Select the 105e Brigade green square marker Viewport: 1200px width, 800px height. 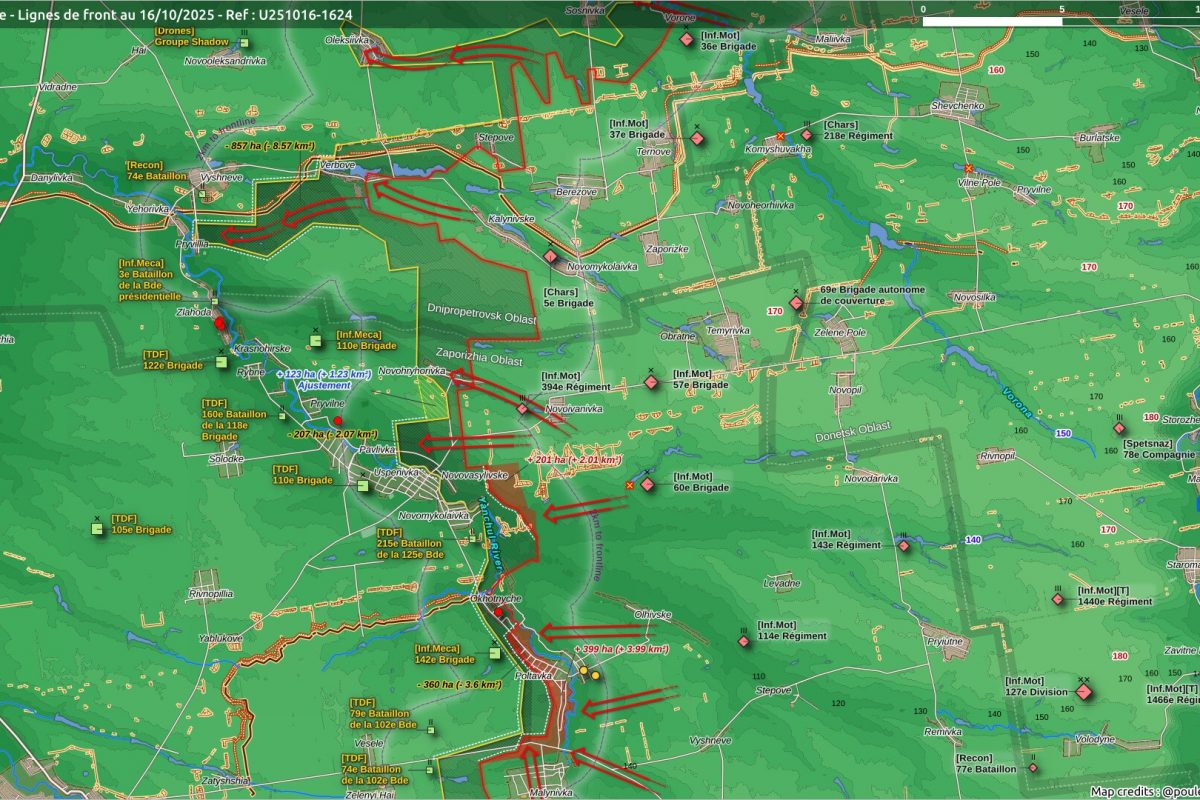[x=97, y=529]
